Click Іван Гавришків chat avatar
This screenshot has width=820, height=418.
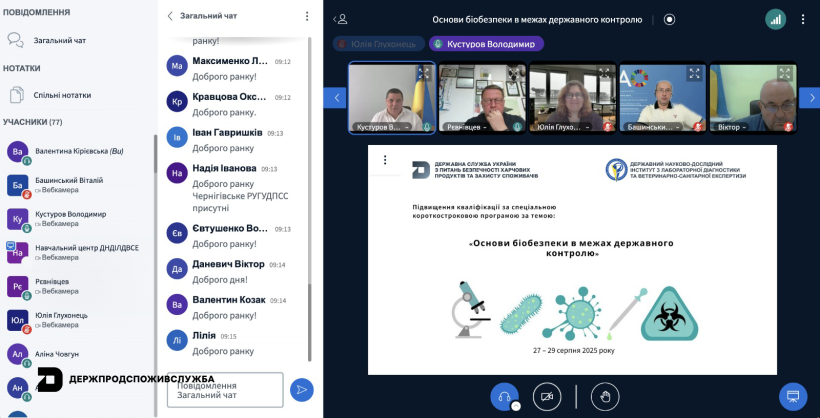click(177, 138)
